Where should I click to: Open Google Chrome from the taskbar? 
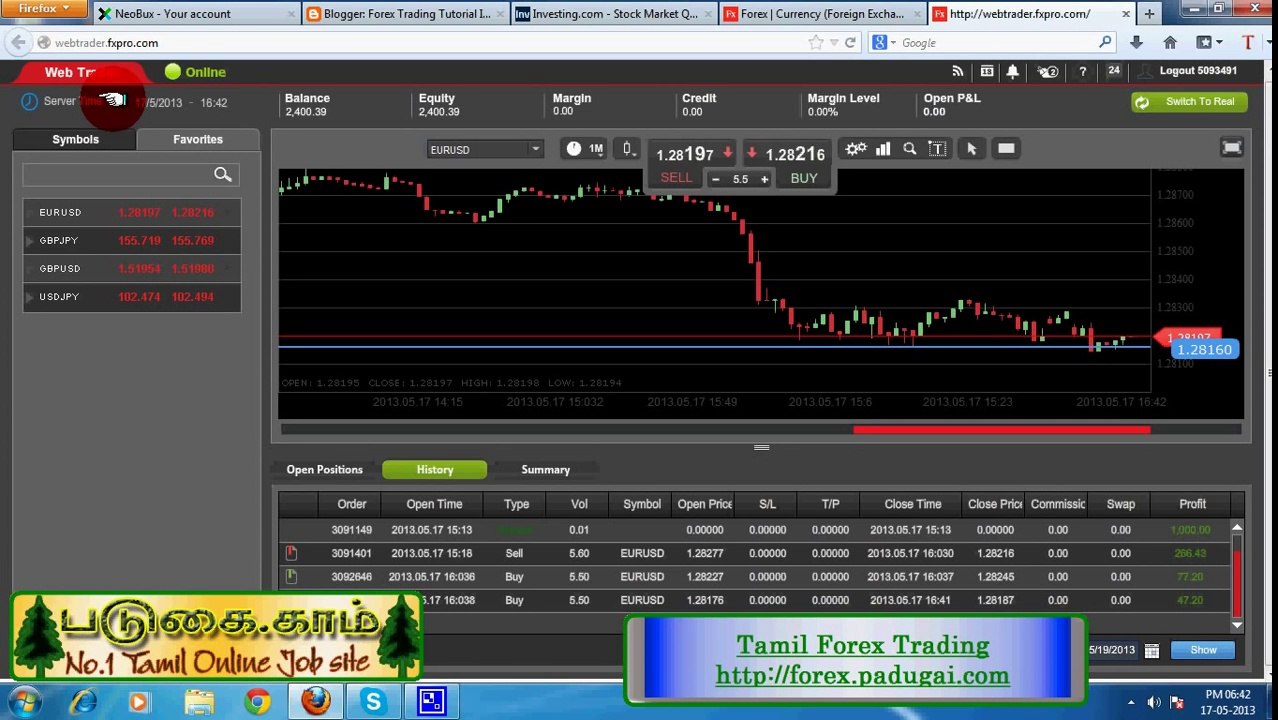[x=258, y=701]
